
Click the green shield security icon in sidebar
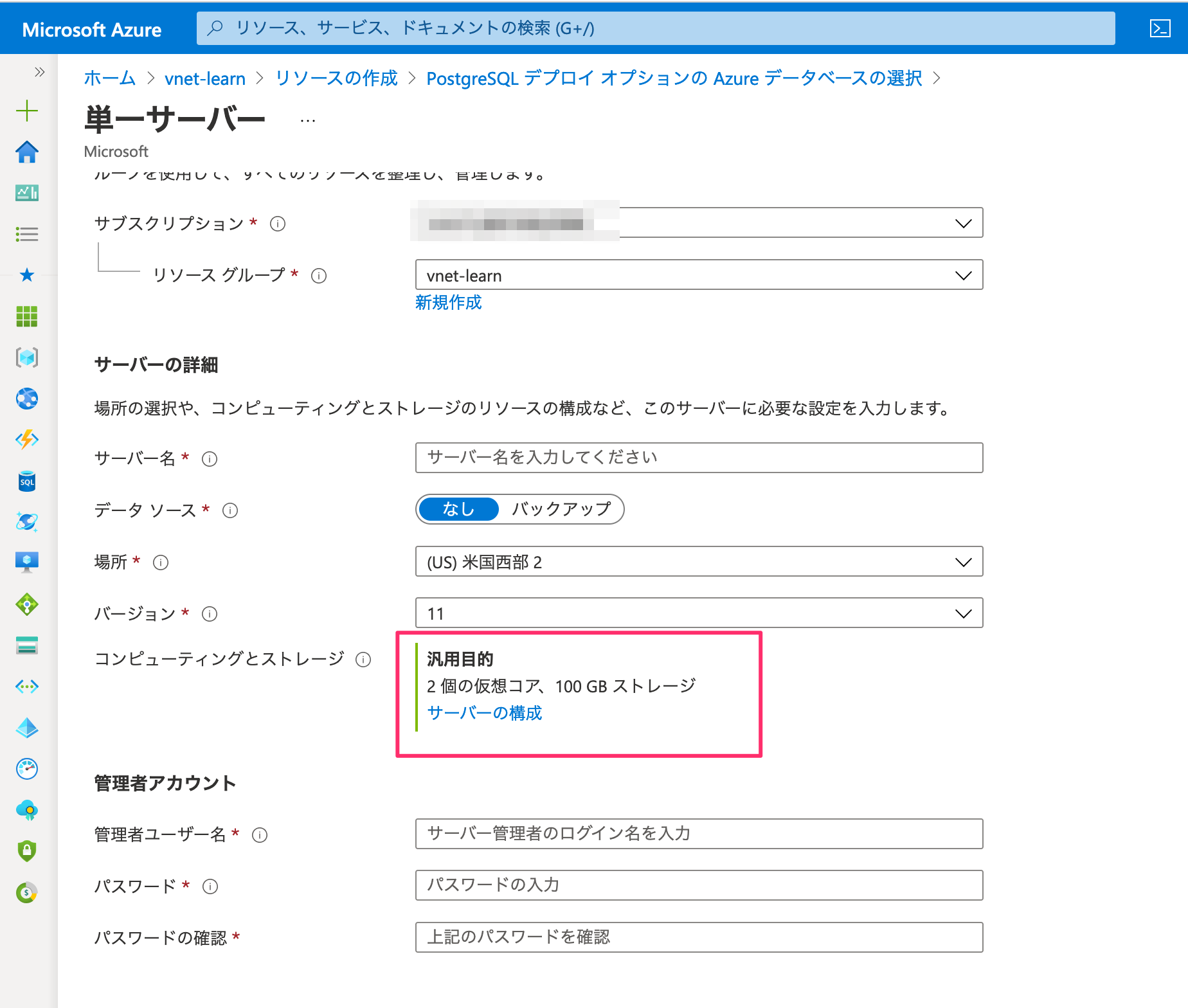pyautogui.click(x=27, y=851)
